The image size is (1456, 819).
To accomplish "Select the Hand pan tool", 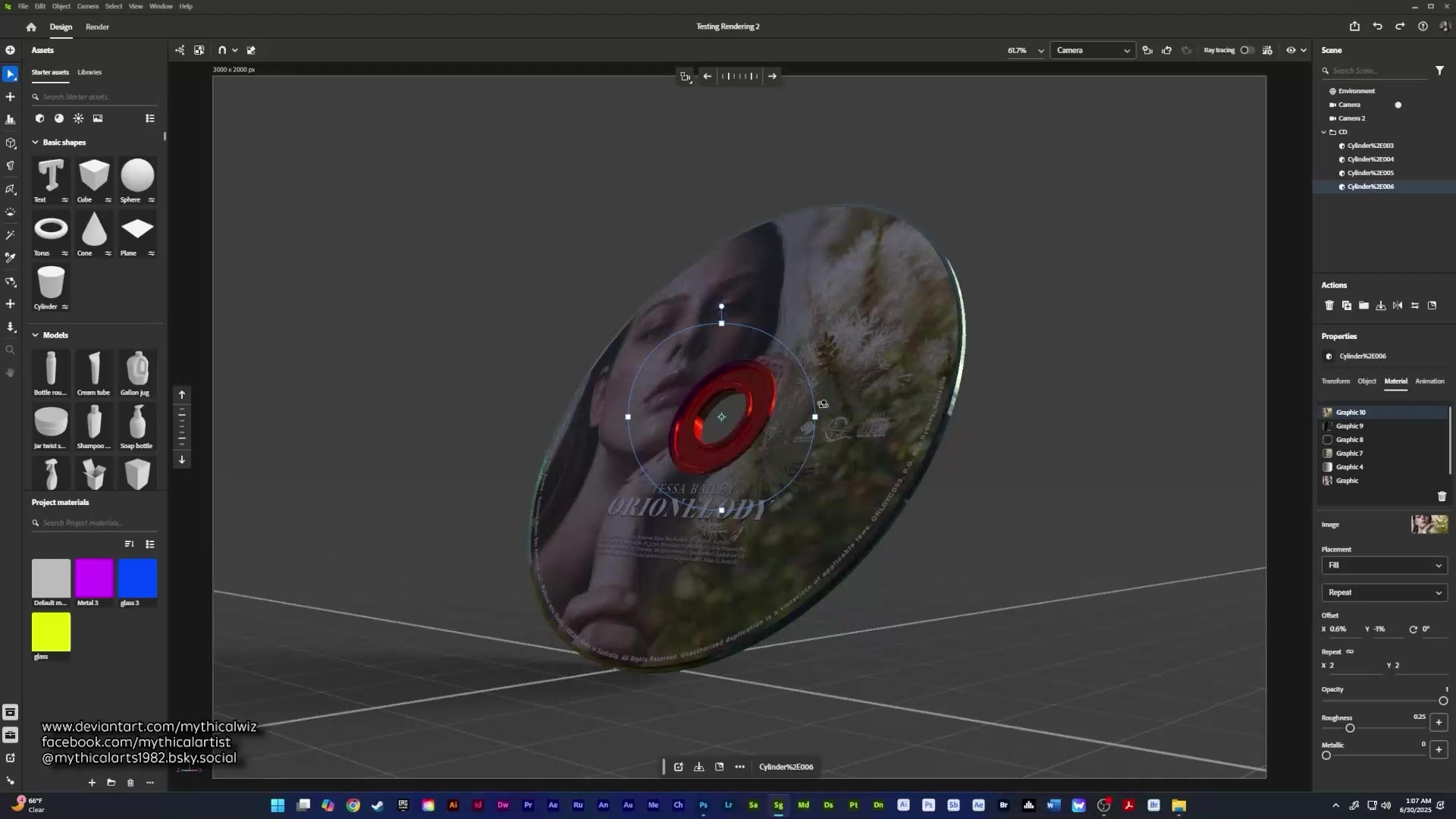I will coord(10,372).
